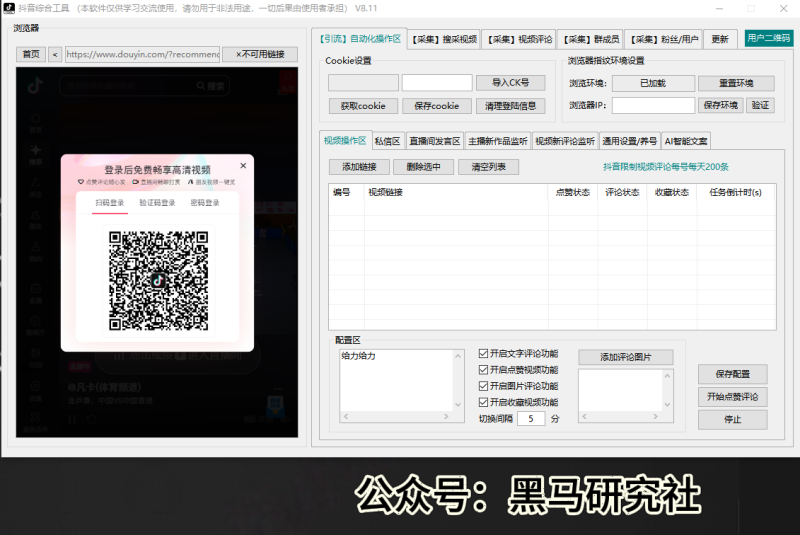Viewport: 800px width, 535px height.
Task: Click the 已加载 environment button
Action: tap(653, 83)
